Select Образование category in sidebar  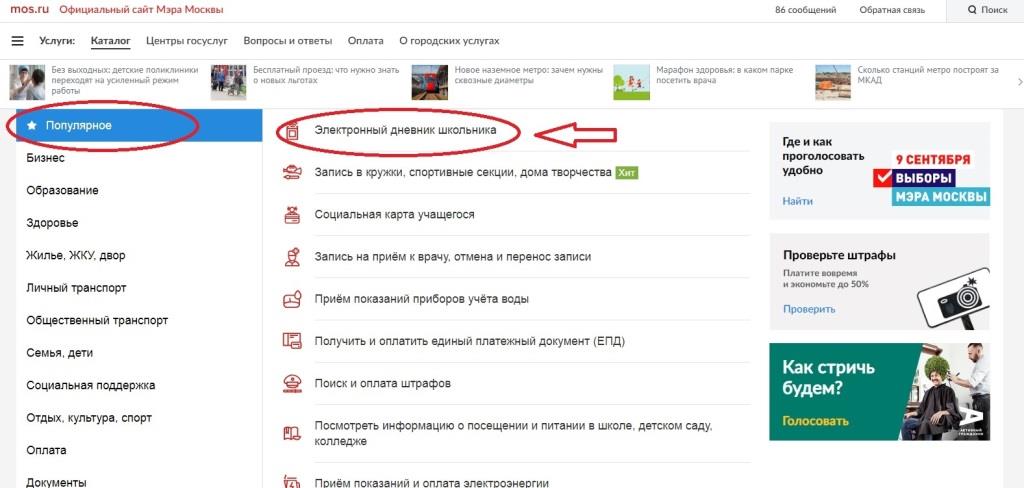(63, 191)
